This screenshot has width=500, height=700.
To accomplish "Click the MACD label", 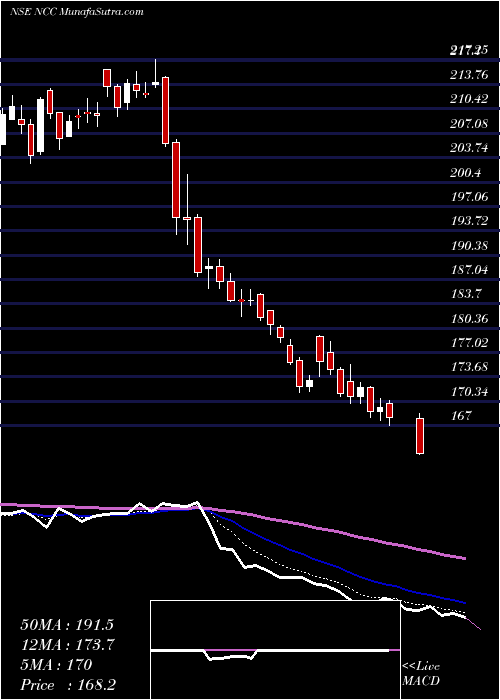I will click(x=421, y=681).
